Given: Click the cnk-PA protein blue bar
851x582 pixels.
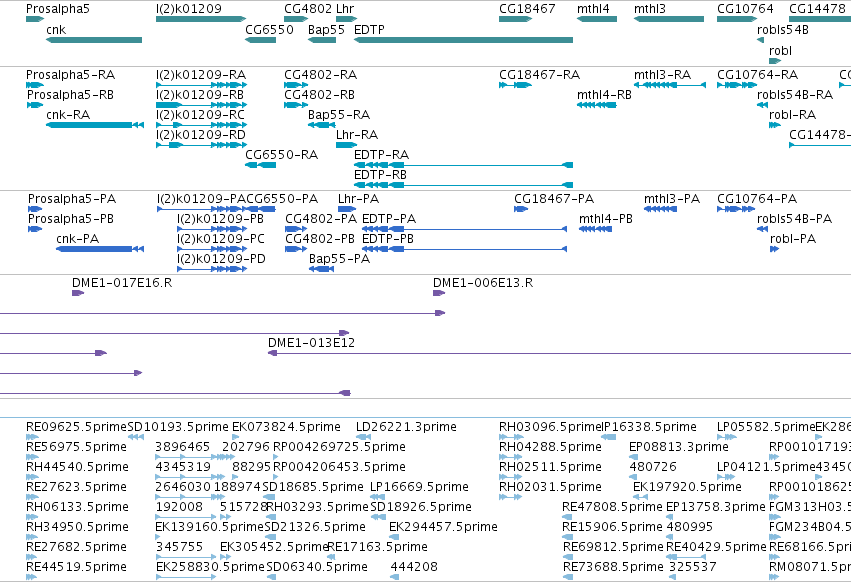Looking at the screenshot, I should pyautogui.click(x=100, y=249).
